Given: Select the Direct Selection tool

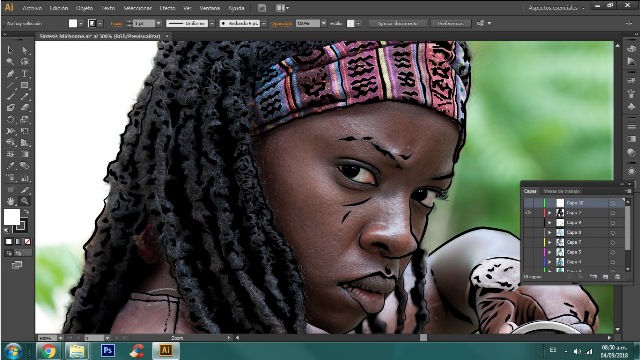Looking at the screenshot, I should pyautogui.click(x=24, y=50).
